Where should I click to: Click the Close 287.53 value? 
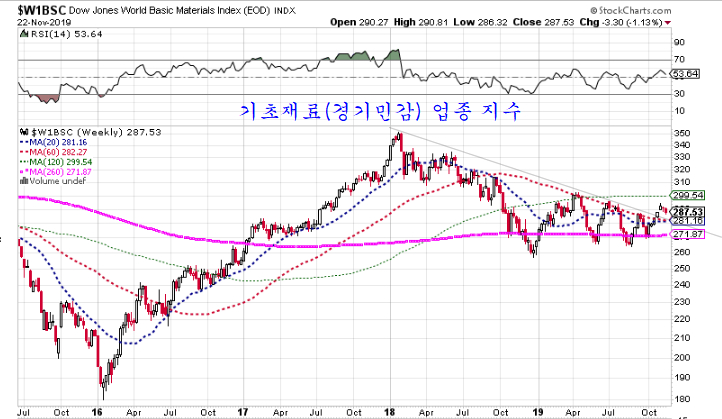[x=543, y=22]
